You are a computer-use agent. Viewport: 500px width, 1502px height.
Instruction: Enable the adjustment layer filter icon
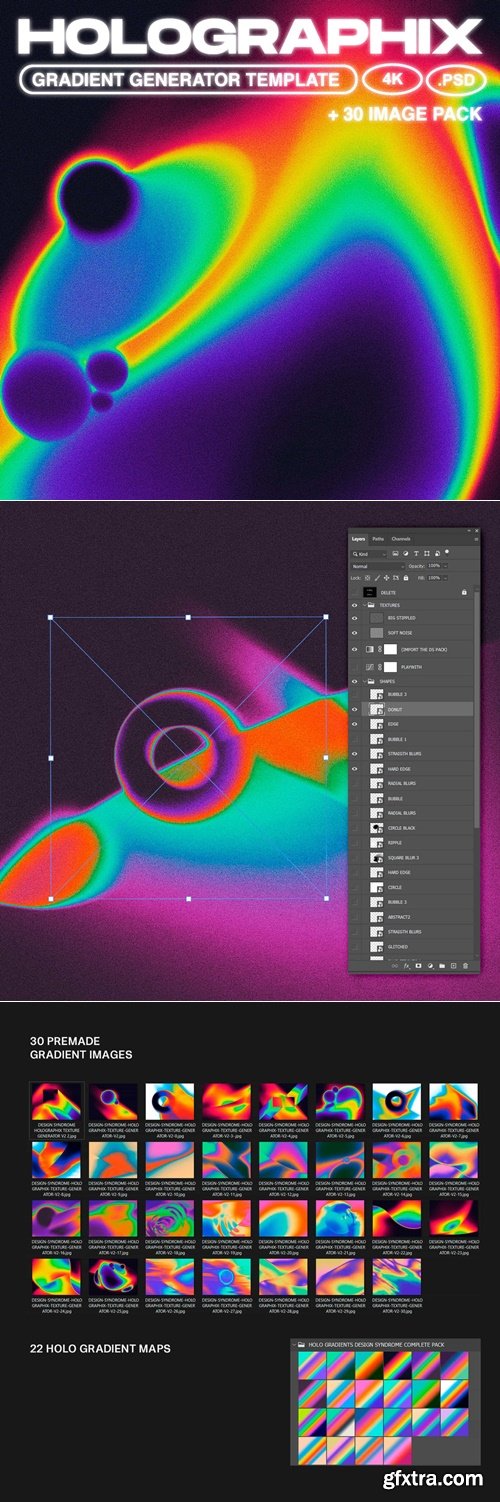coord(406,554)
